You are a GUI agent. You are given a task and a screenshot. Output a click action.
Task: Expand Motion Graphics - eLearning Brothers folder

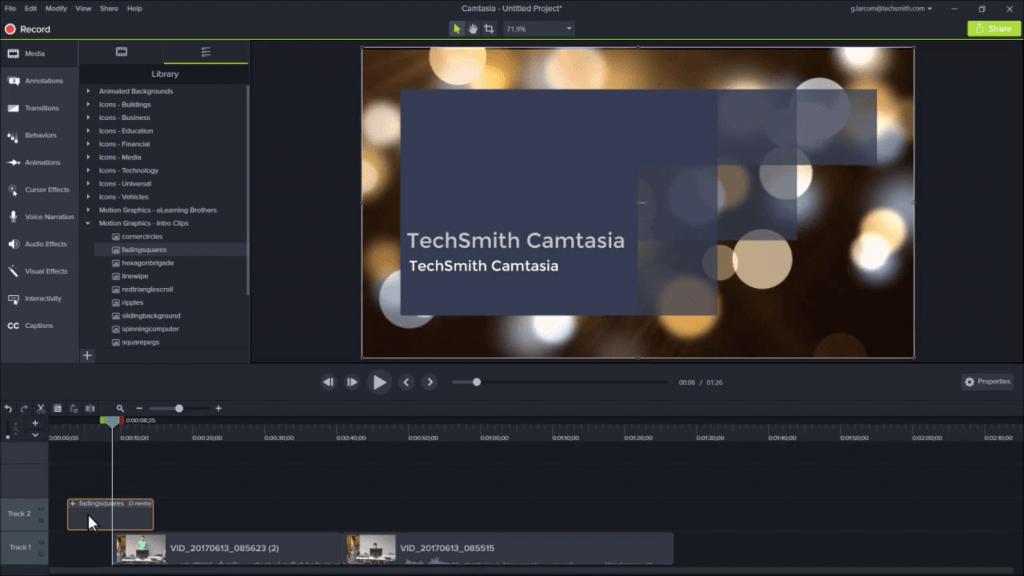[88, 210]
